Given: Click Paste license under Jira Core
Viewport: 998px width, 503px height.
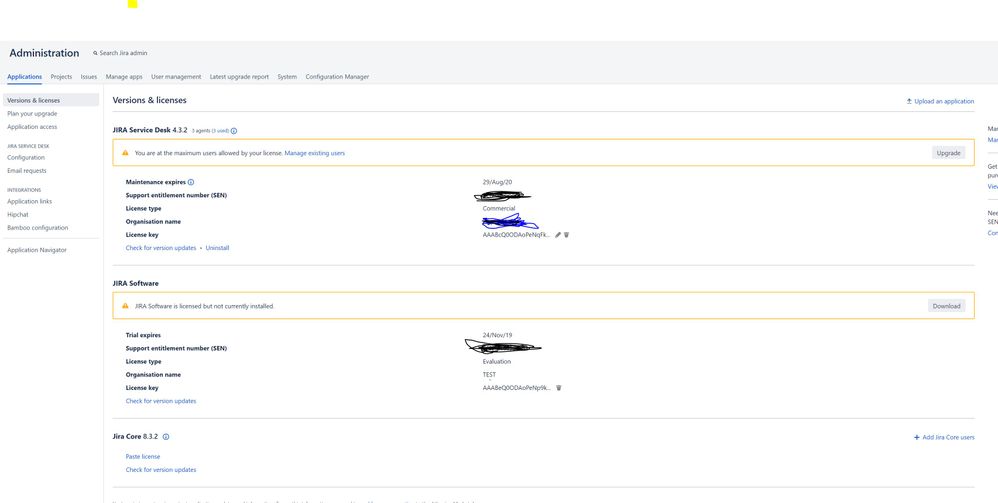Looking at the screenshot, I should point(143,457).
